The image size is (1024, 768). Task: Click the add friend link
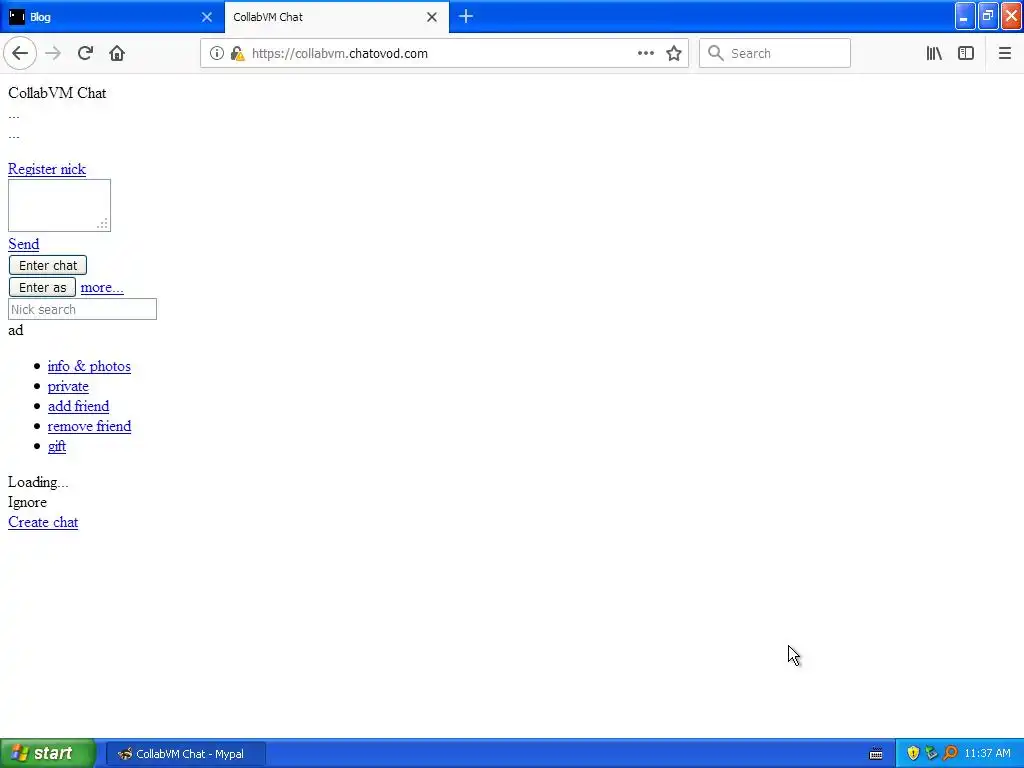click(x=78, y=406)
